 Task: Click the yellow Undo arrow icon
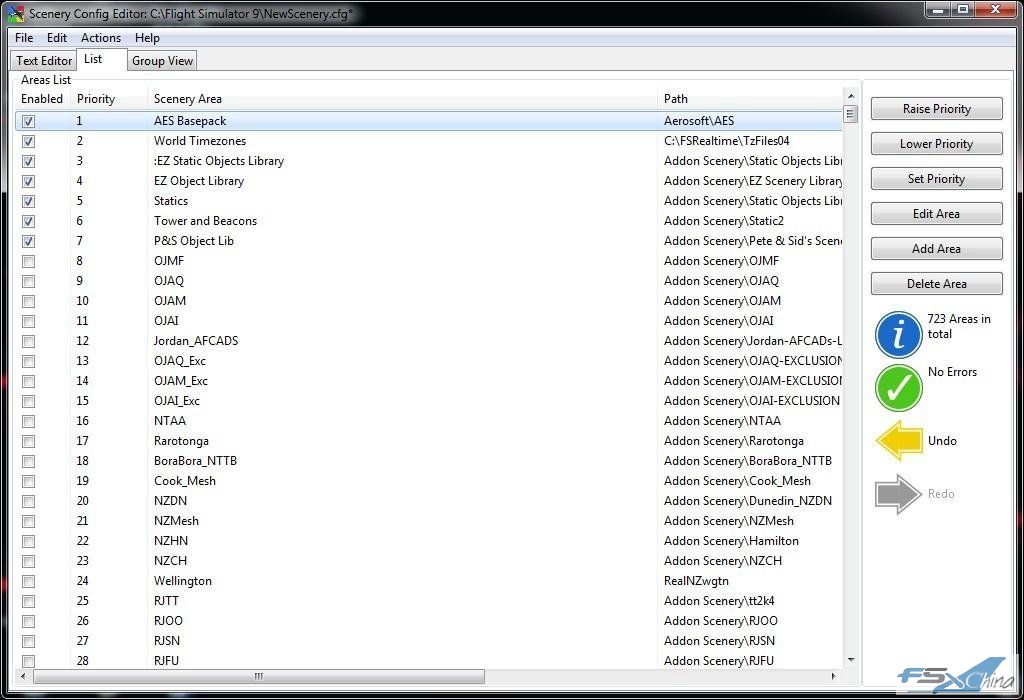(899, 441)
